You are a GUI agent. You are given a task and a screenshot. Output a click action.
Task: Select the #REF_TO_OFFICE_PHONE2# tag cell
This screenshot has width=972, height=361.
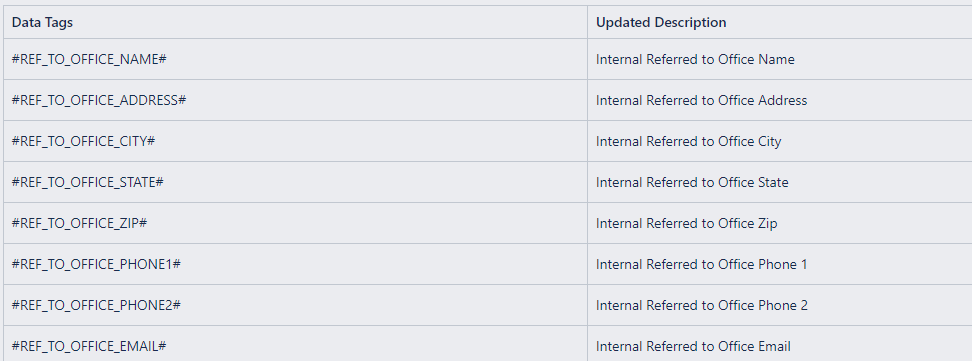295,305
